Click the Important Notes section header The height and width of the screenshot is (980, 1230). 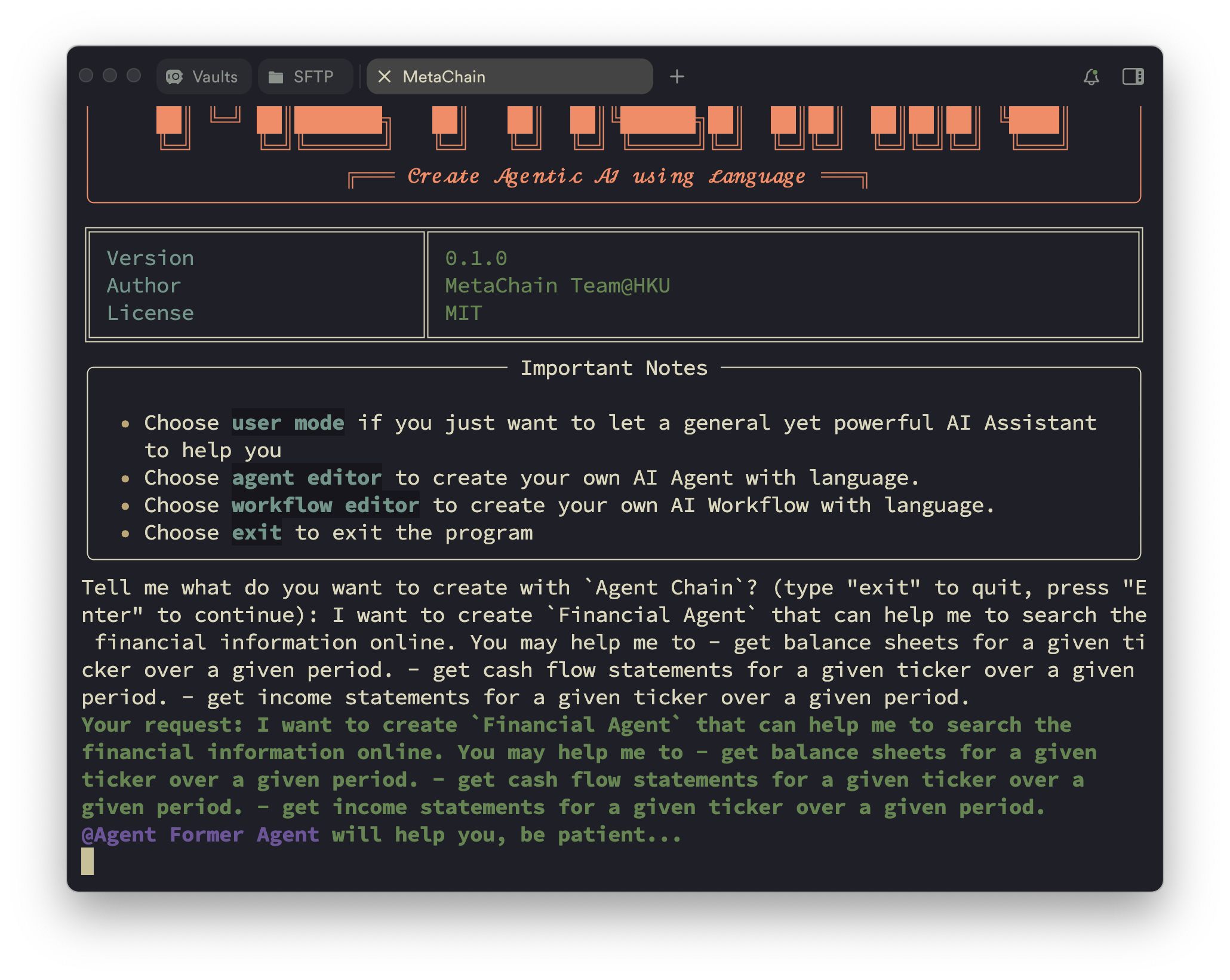click(x=614, y=368)
